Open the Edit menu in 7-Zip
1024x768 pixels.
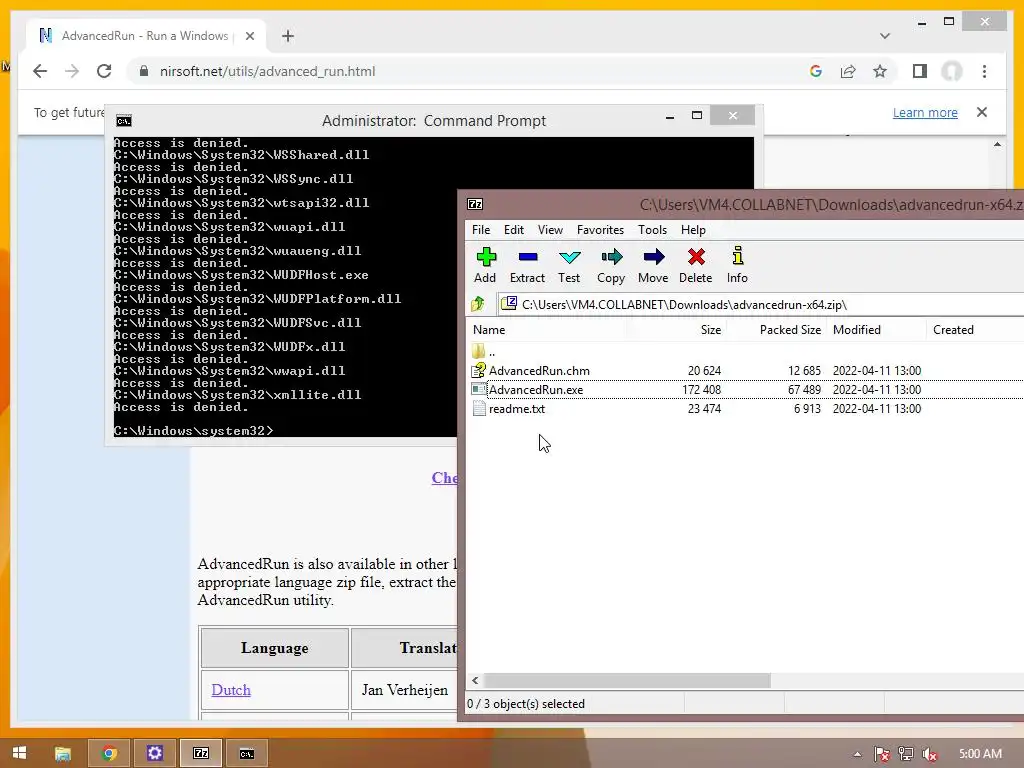(x=513, y=230)
